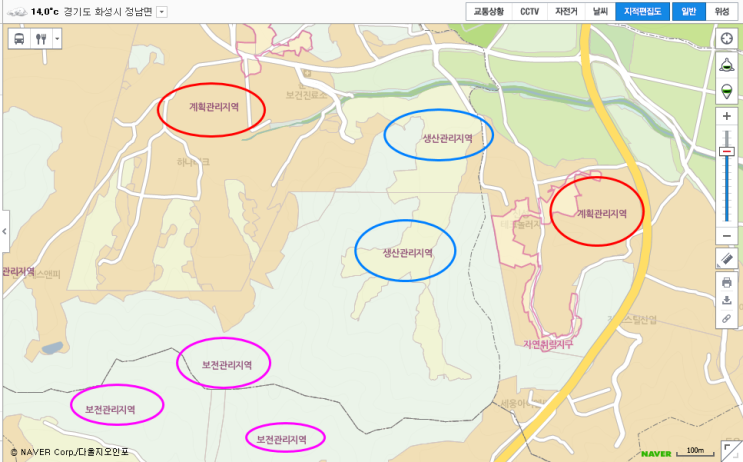Toggle the CCTV layer

pos(529,11)
